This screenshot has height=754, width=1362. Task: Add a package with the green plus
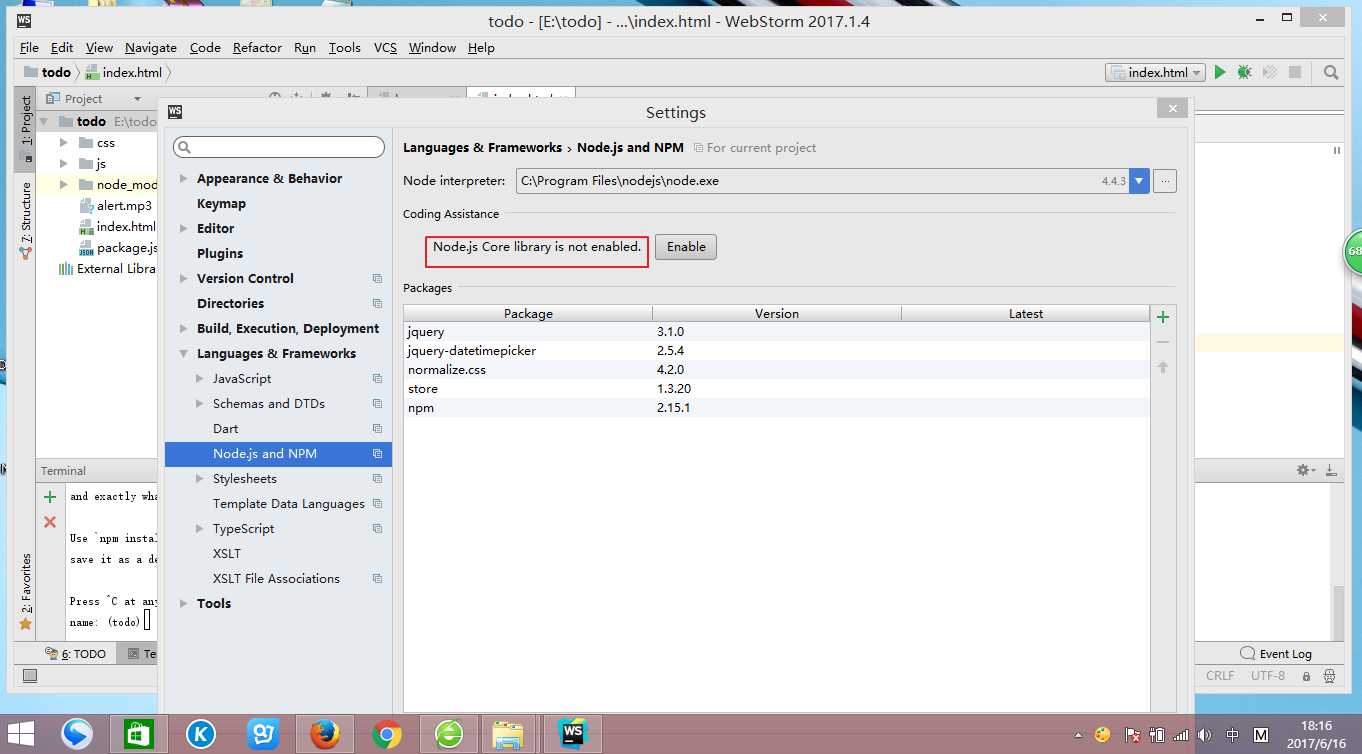point(1163,317)
